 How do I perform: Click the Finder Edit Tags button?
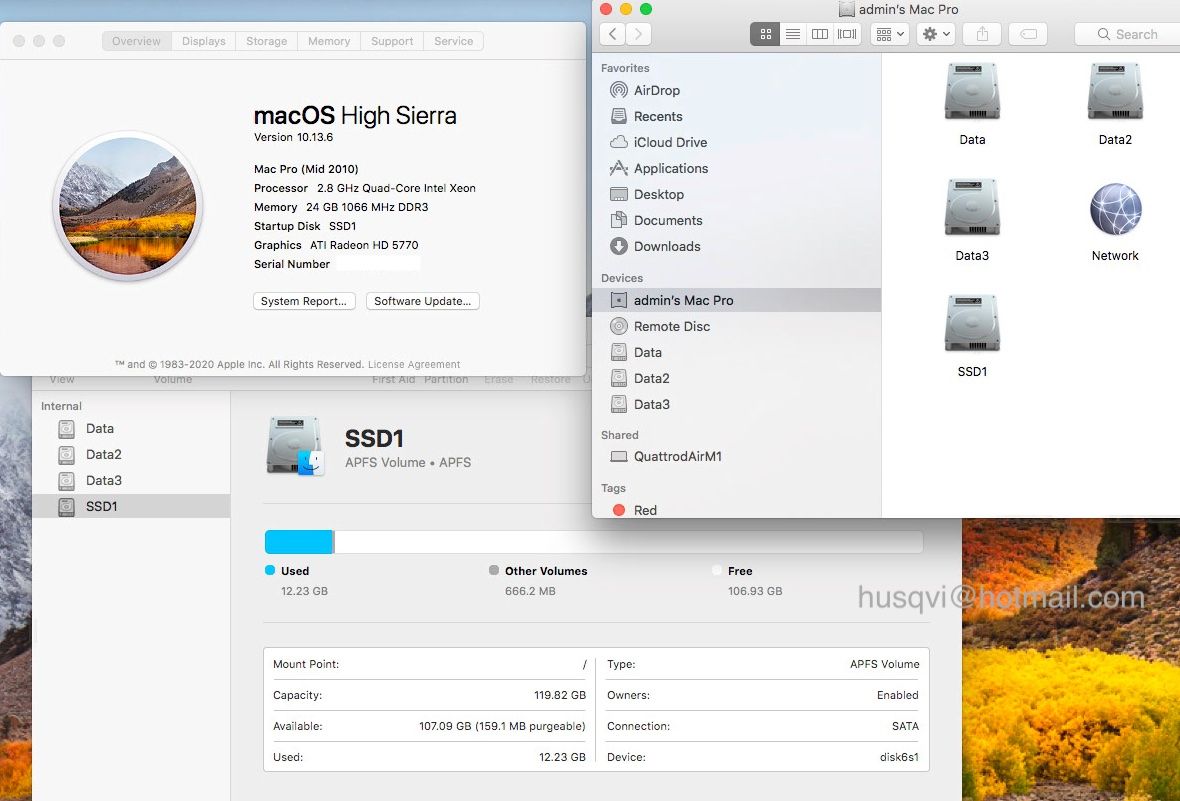[1028, 34]
